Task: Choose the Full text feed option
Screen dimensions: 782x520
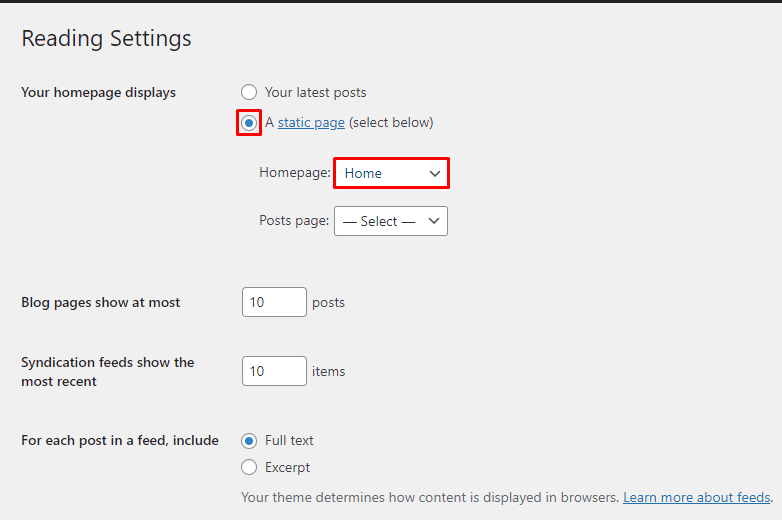Action: tap(249, 441)
